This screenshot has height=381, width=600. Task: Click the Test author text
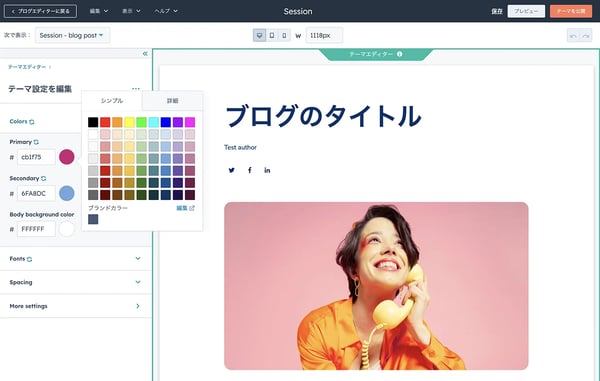click(240, 147)
